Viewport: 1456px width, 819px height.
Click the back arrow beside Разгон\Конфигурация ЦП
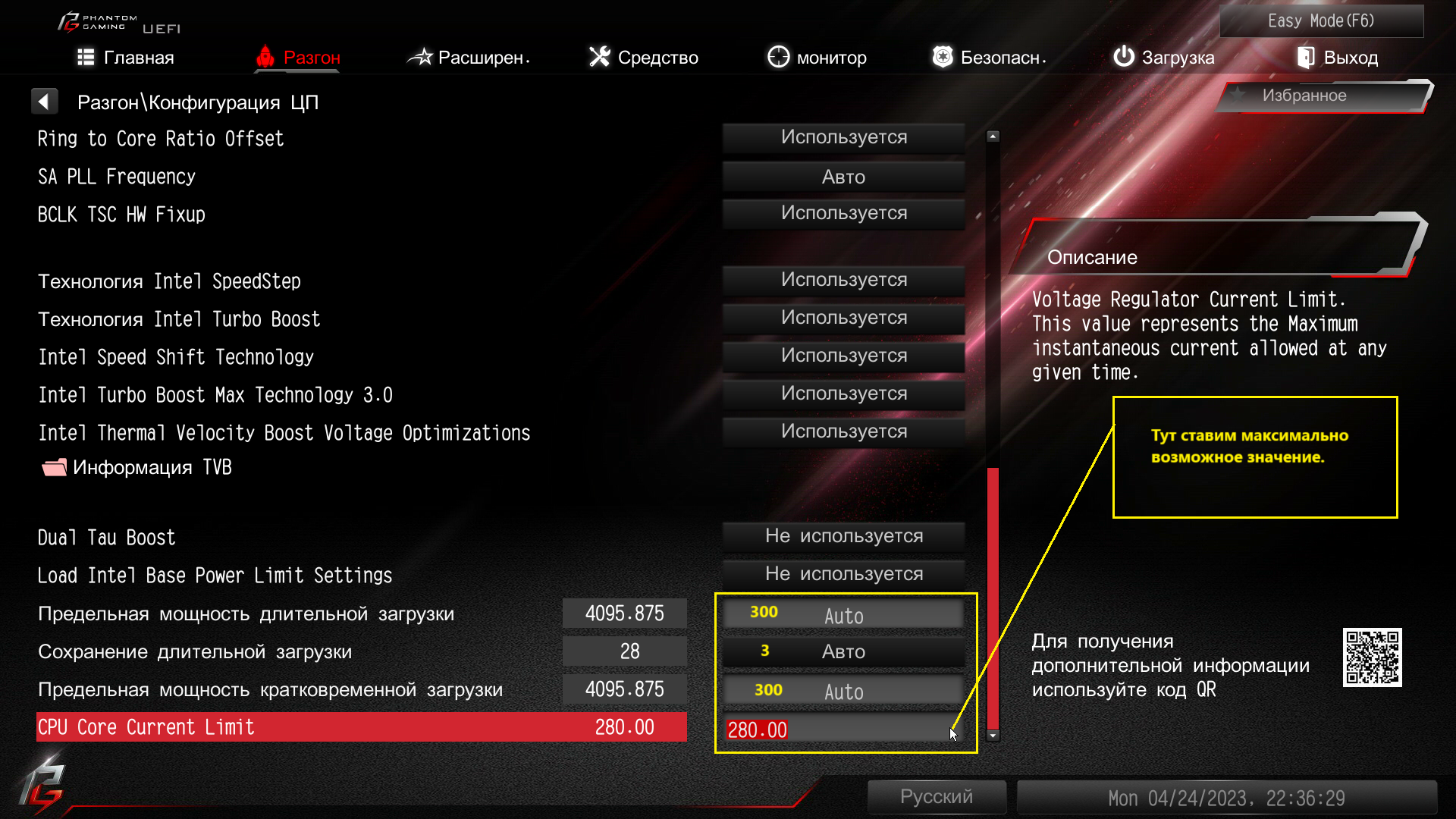click(44, 102)
